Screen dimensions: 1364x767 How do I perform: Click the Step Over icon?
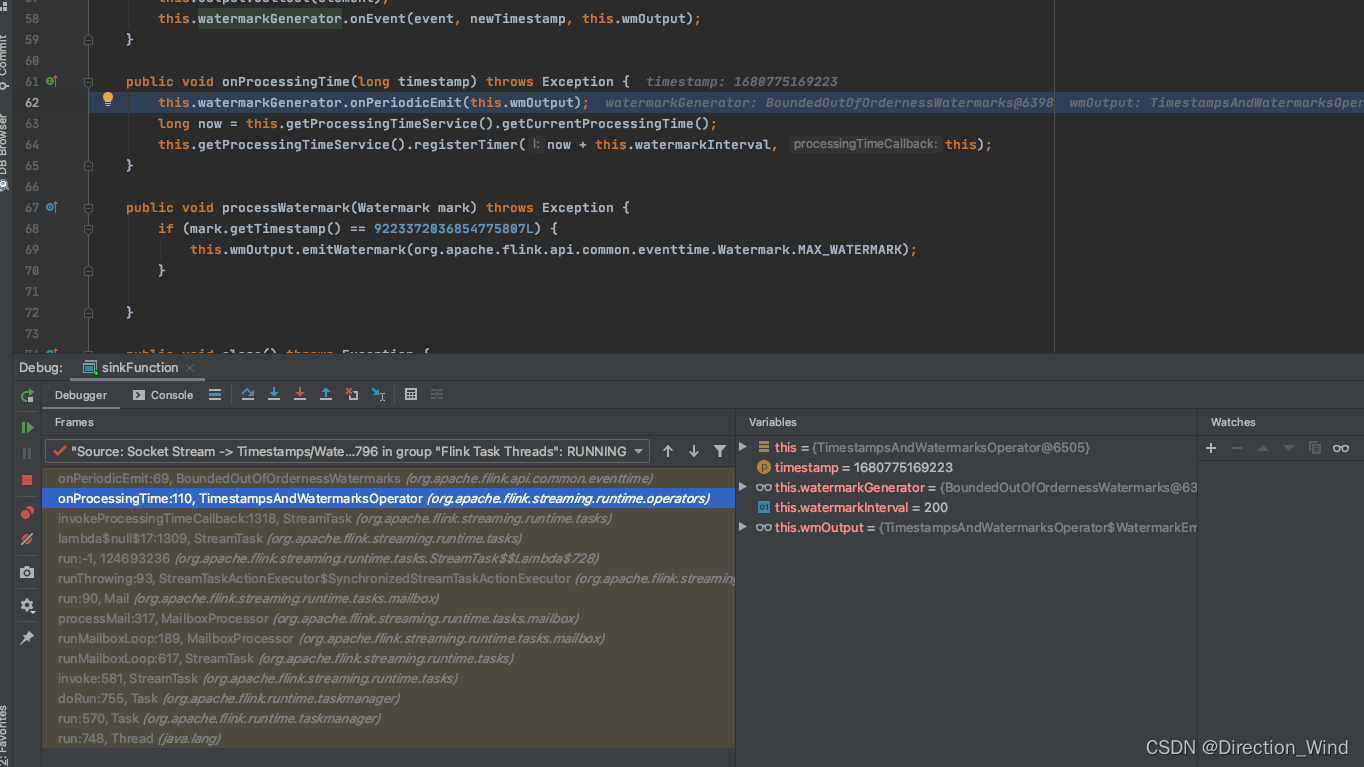(x=248, y=395)
